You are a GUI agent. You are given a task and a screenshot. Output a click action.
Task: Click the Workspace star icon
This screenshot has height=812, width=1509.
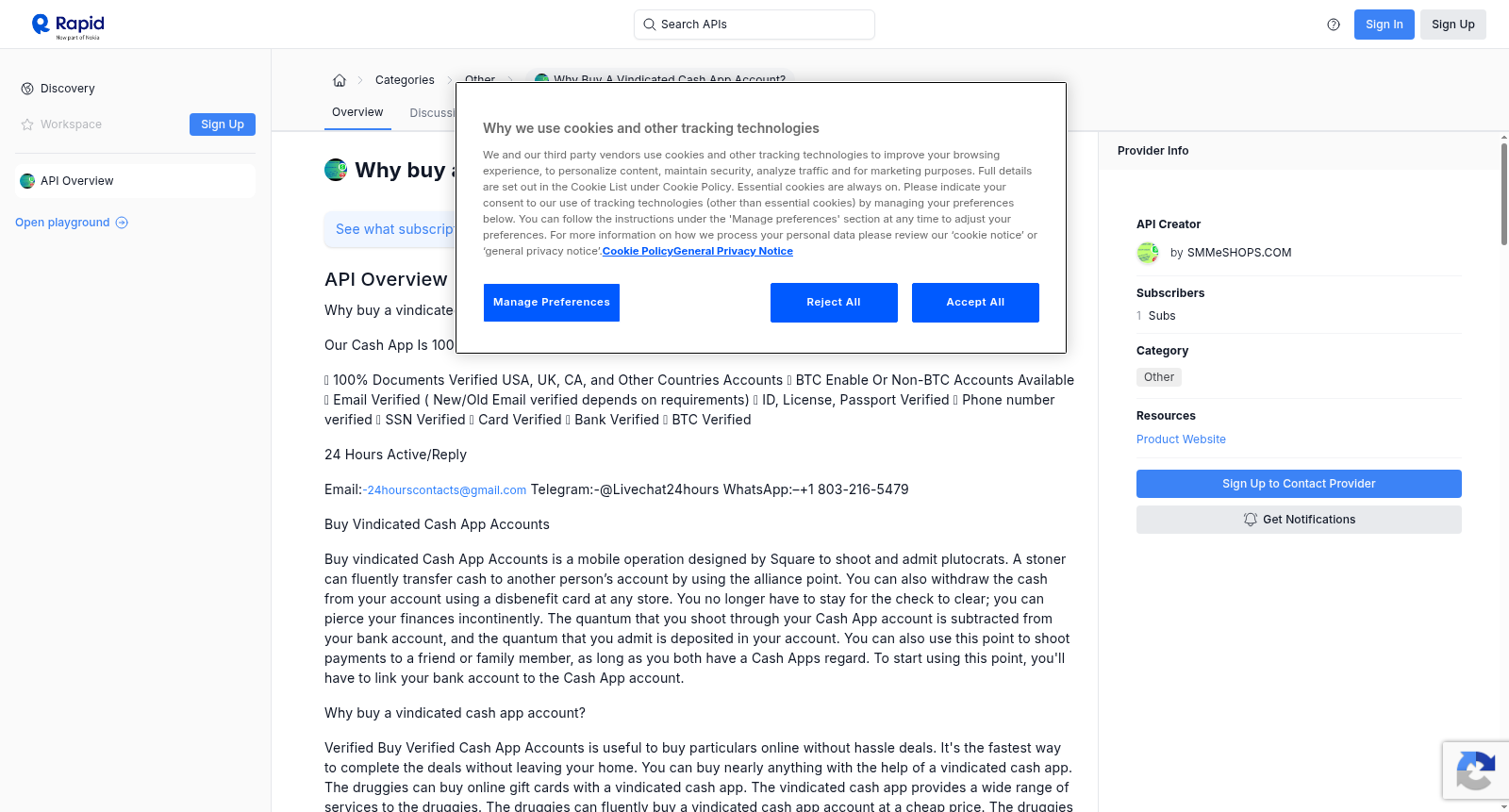pyautogui.click(x=27, y=124)
